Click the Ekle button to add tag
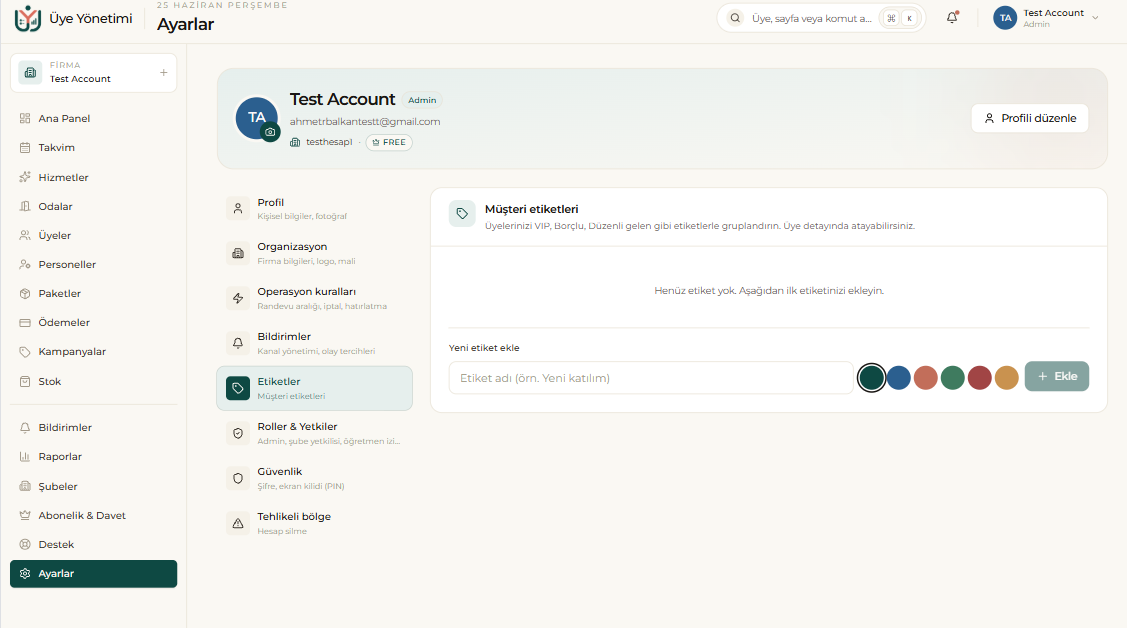 tap(1057, 377)
